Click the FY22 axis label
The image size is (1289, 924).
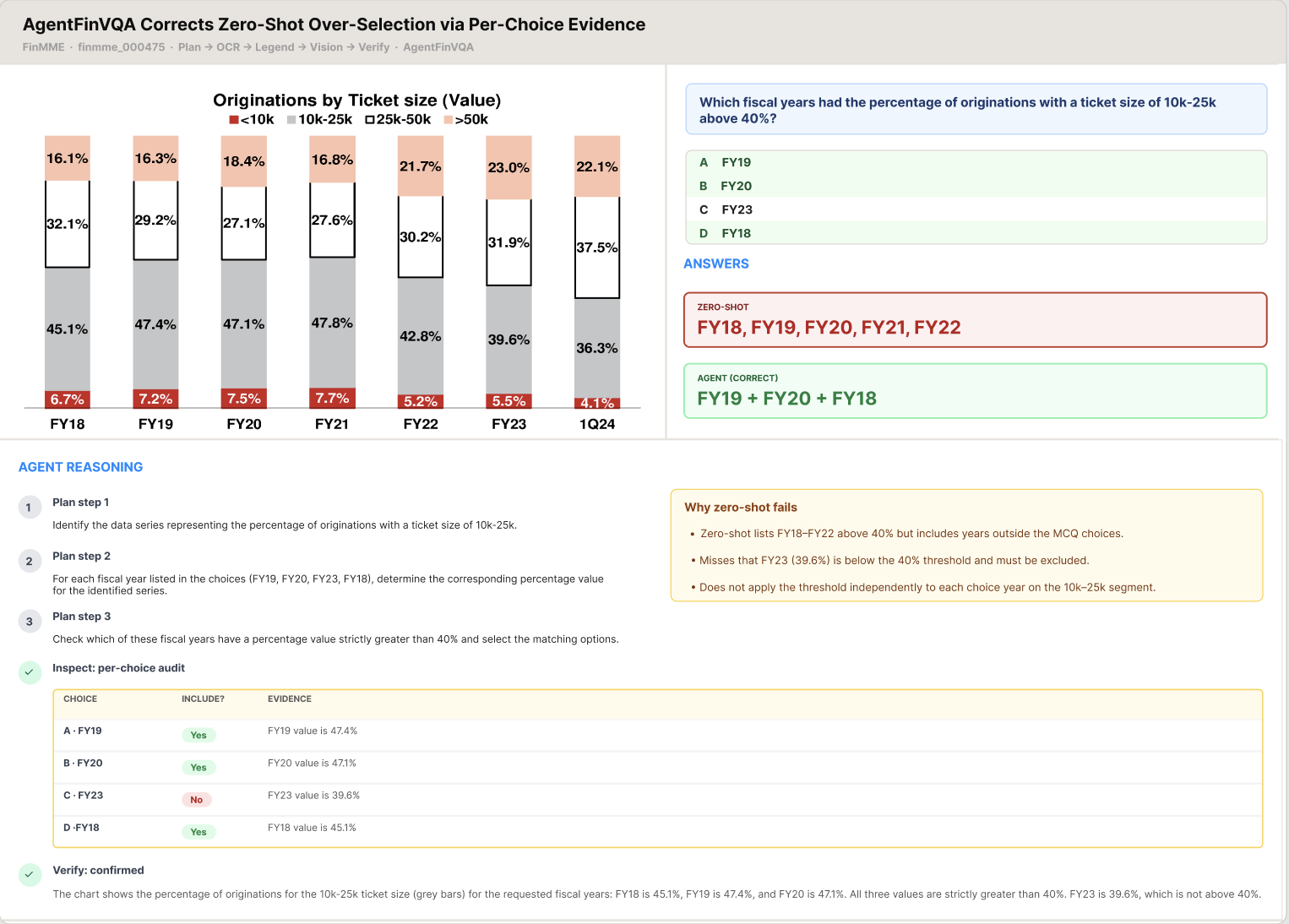pyautogui.click(x=421, y=424)
